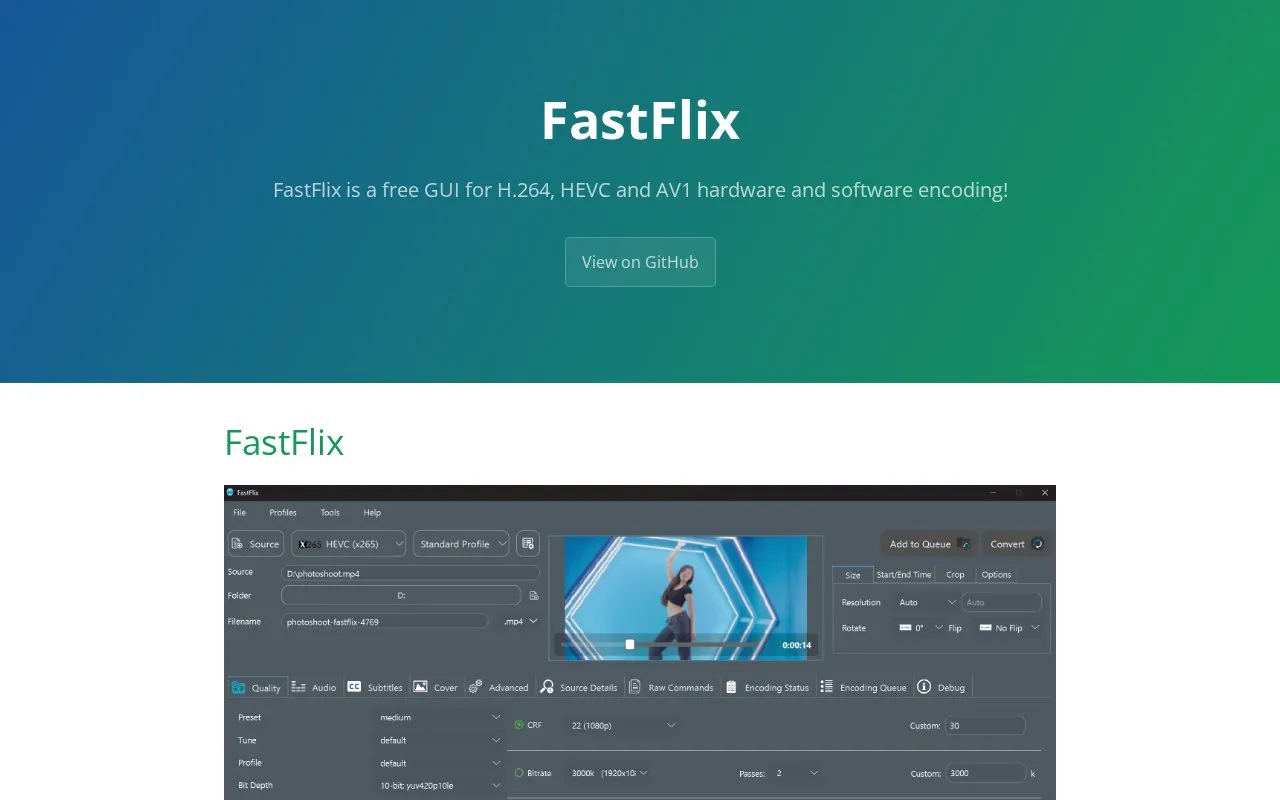The image size is (1280, 800).
Task: Expand the Passes dropdown
Action: (797, 773)
